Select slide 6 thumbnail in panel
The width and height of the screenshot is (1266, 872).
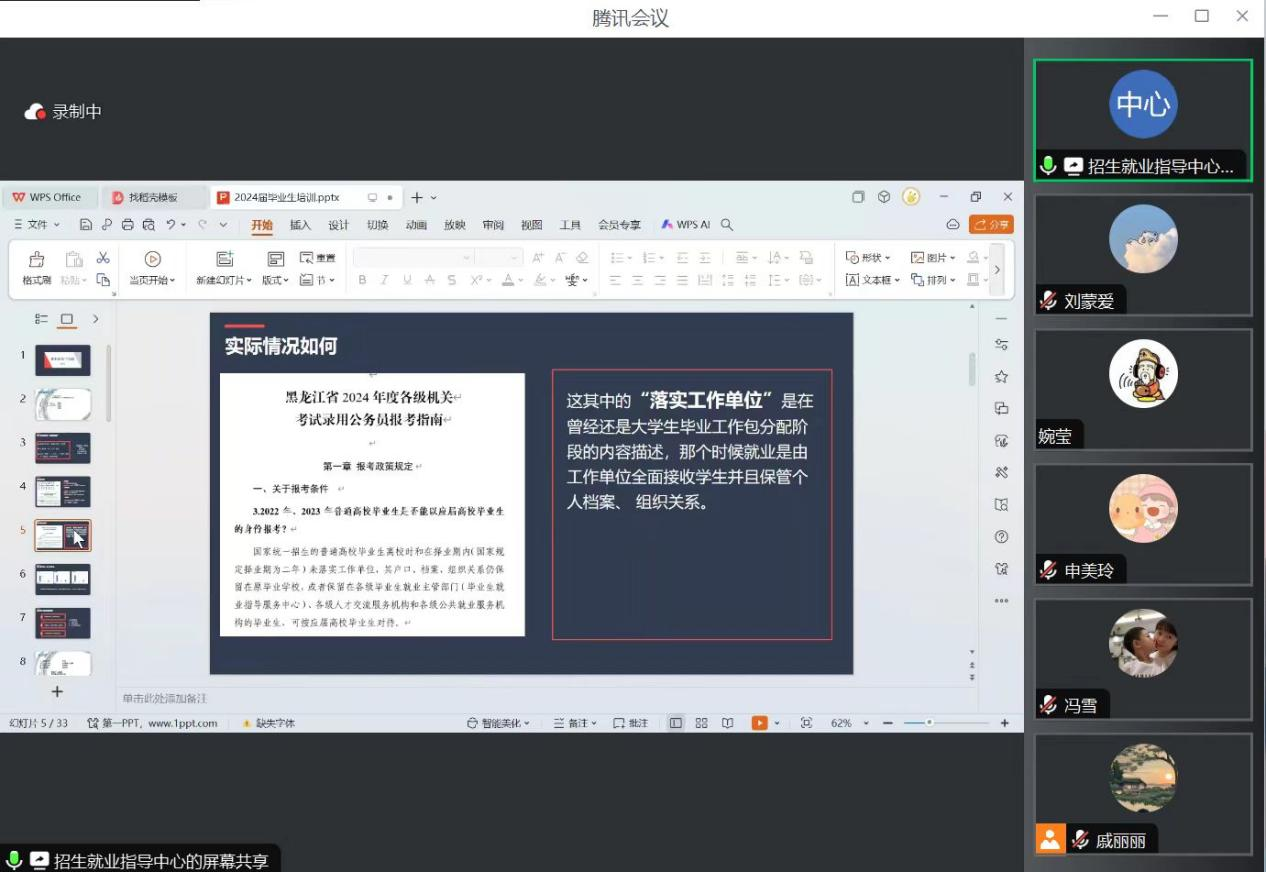pyautogui.click(x=63, y=579)
